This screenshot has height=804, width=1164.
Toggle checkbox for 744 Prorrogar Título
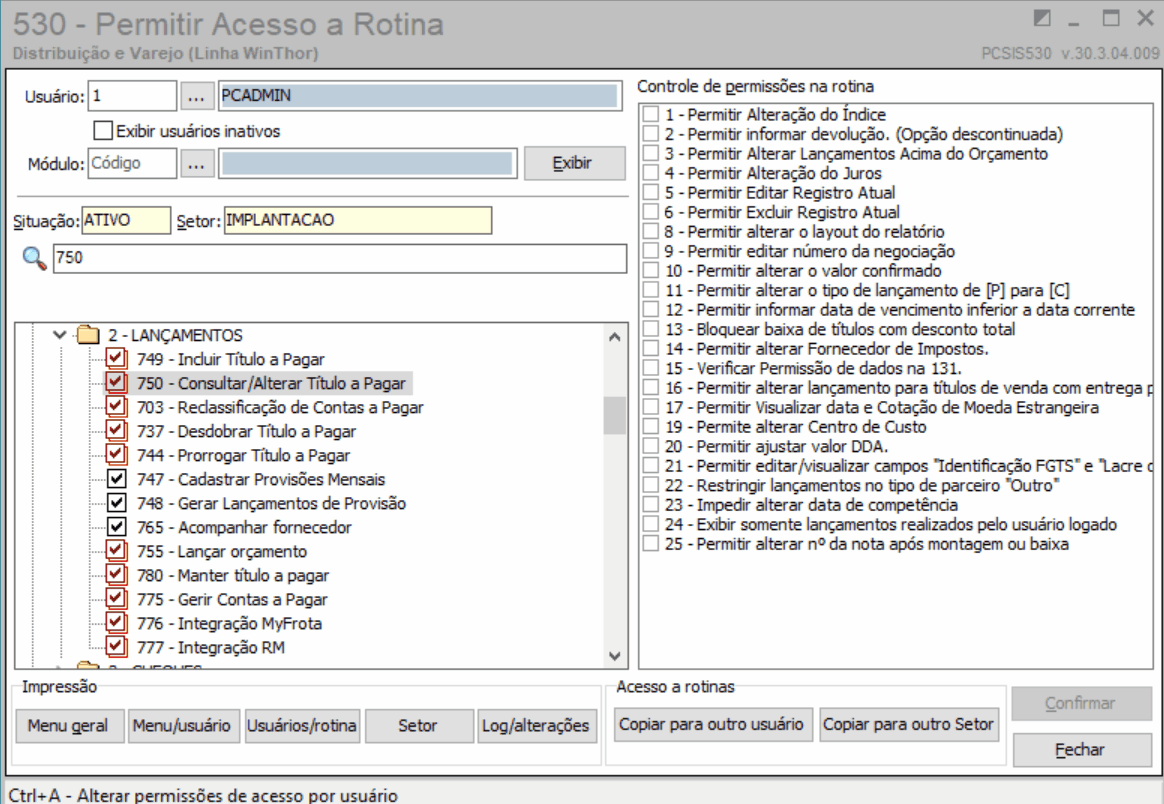116,455
